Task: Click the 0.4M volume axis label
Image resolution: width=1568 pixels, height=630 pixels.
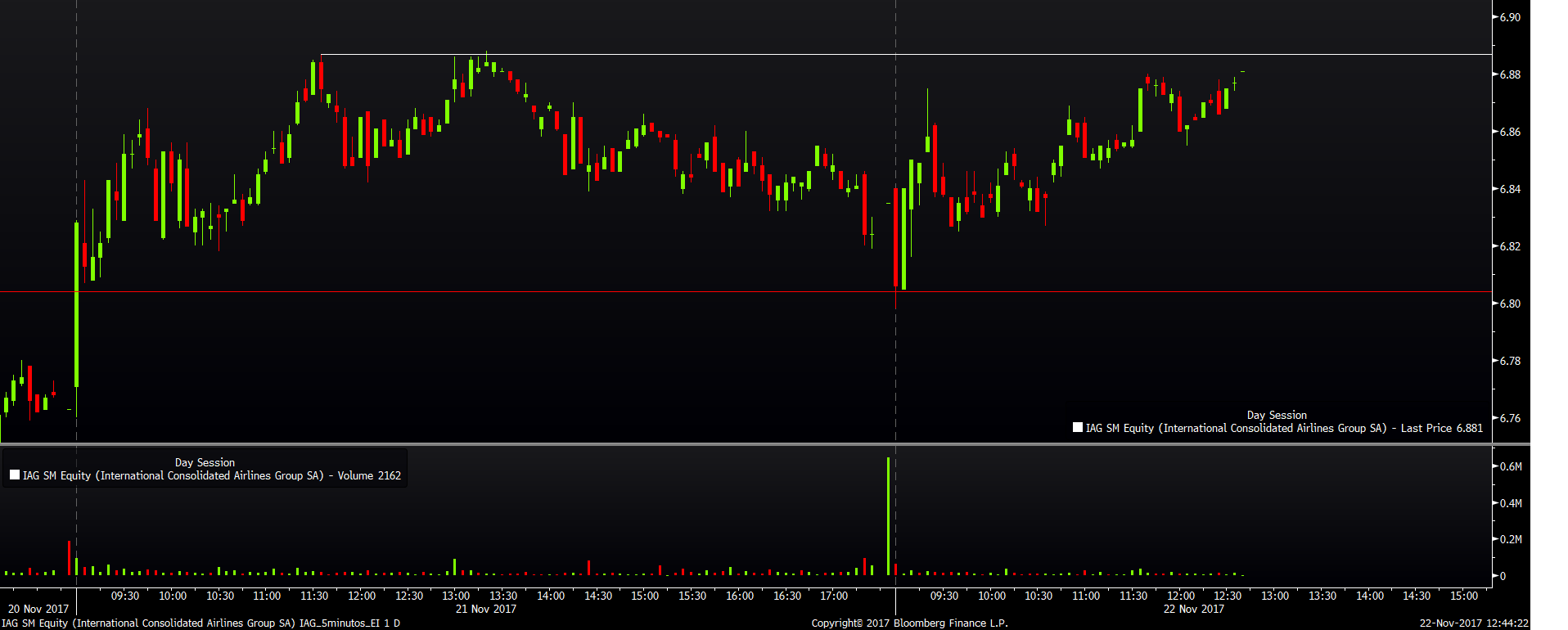Action: 1511,503
